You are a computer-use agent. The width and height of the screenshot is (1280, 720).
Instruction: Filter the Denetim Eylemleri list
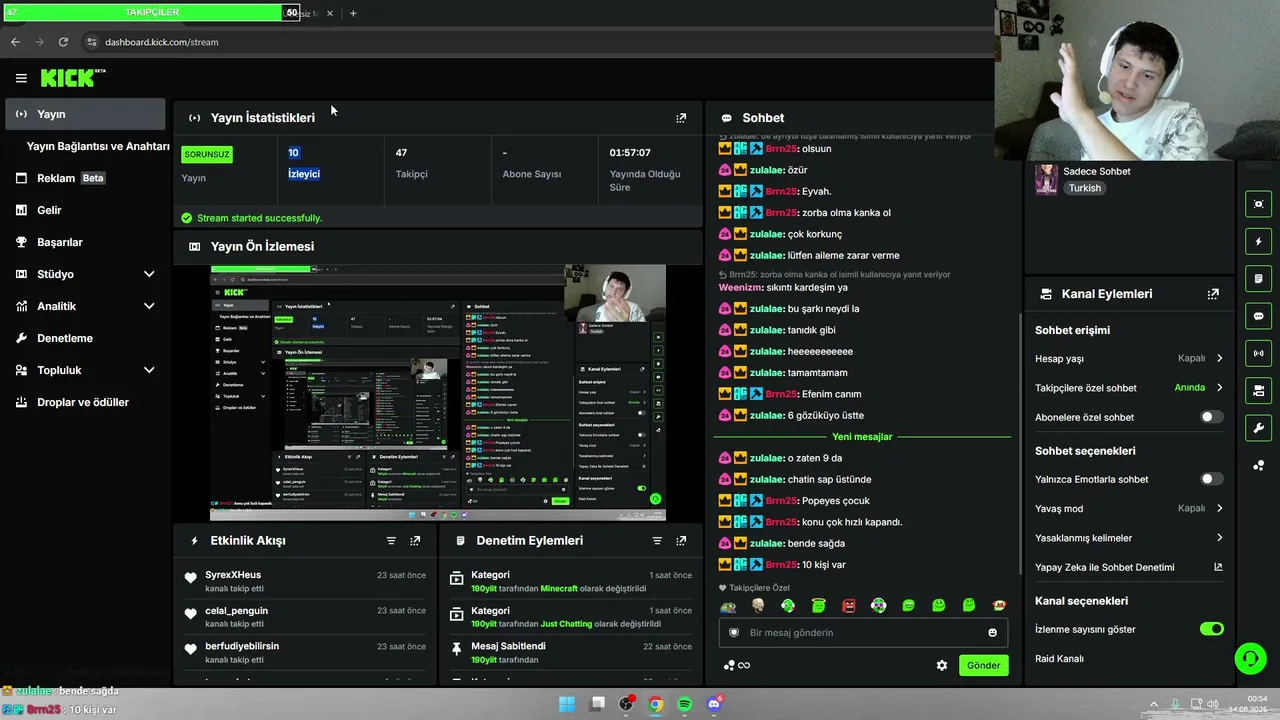click(657, 541)
